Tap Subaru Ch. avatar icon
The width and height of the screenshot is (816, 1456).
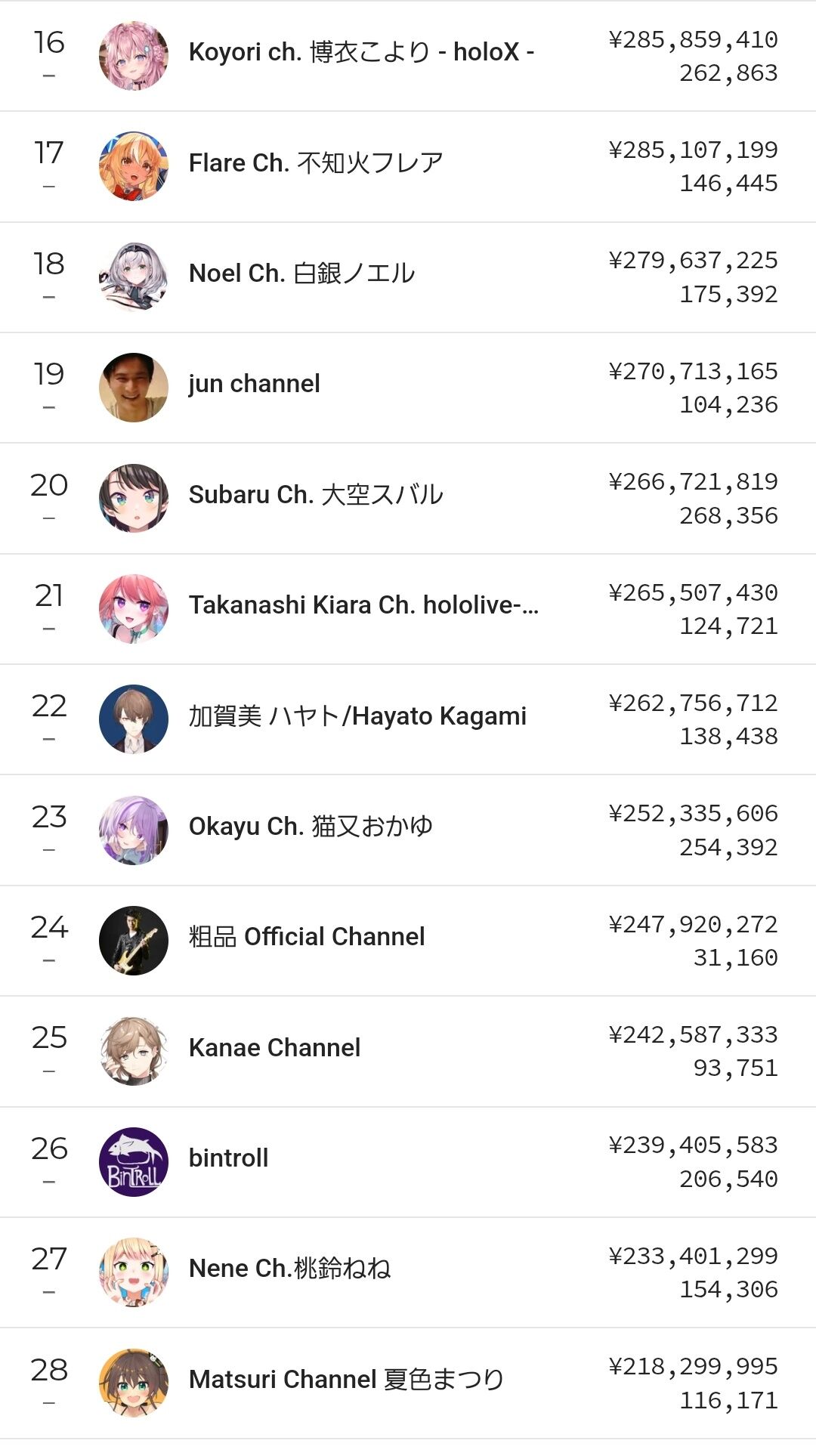click(134, 498)
